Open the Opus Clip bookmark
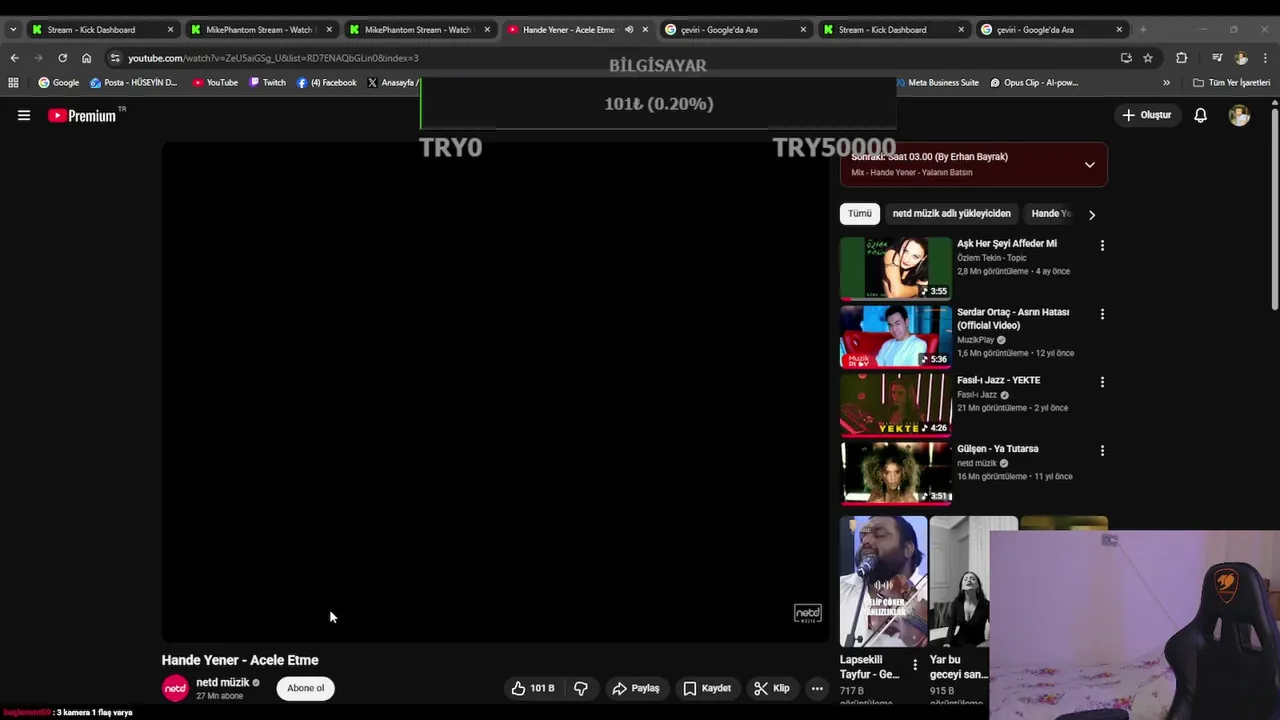This screenshot has width=1280, height=720. 1034,83
